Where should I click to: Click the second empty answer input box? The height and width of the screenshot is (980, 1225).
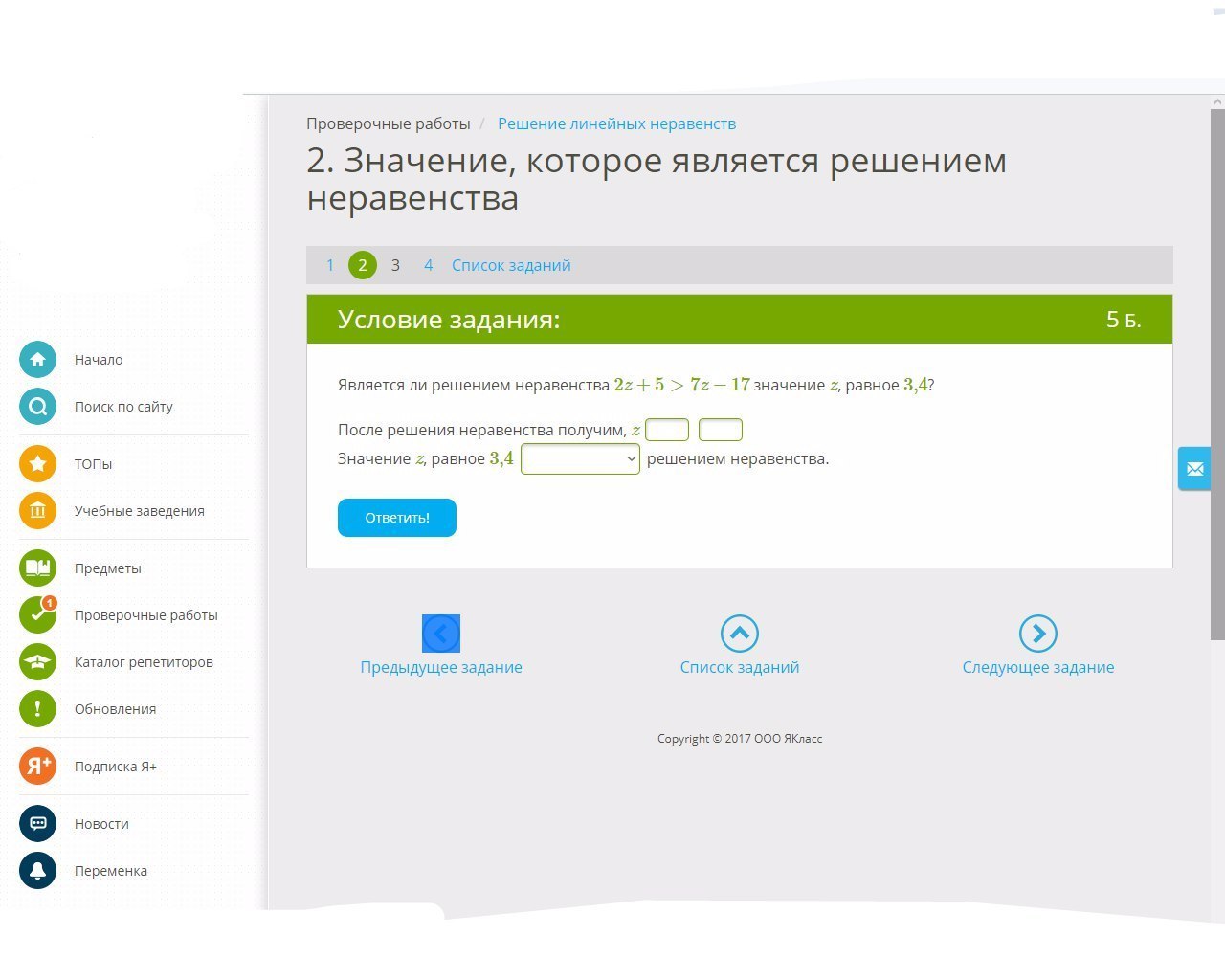tap(721, 431)
